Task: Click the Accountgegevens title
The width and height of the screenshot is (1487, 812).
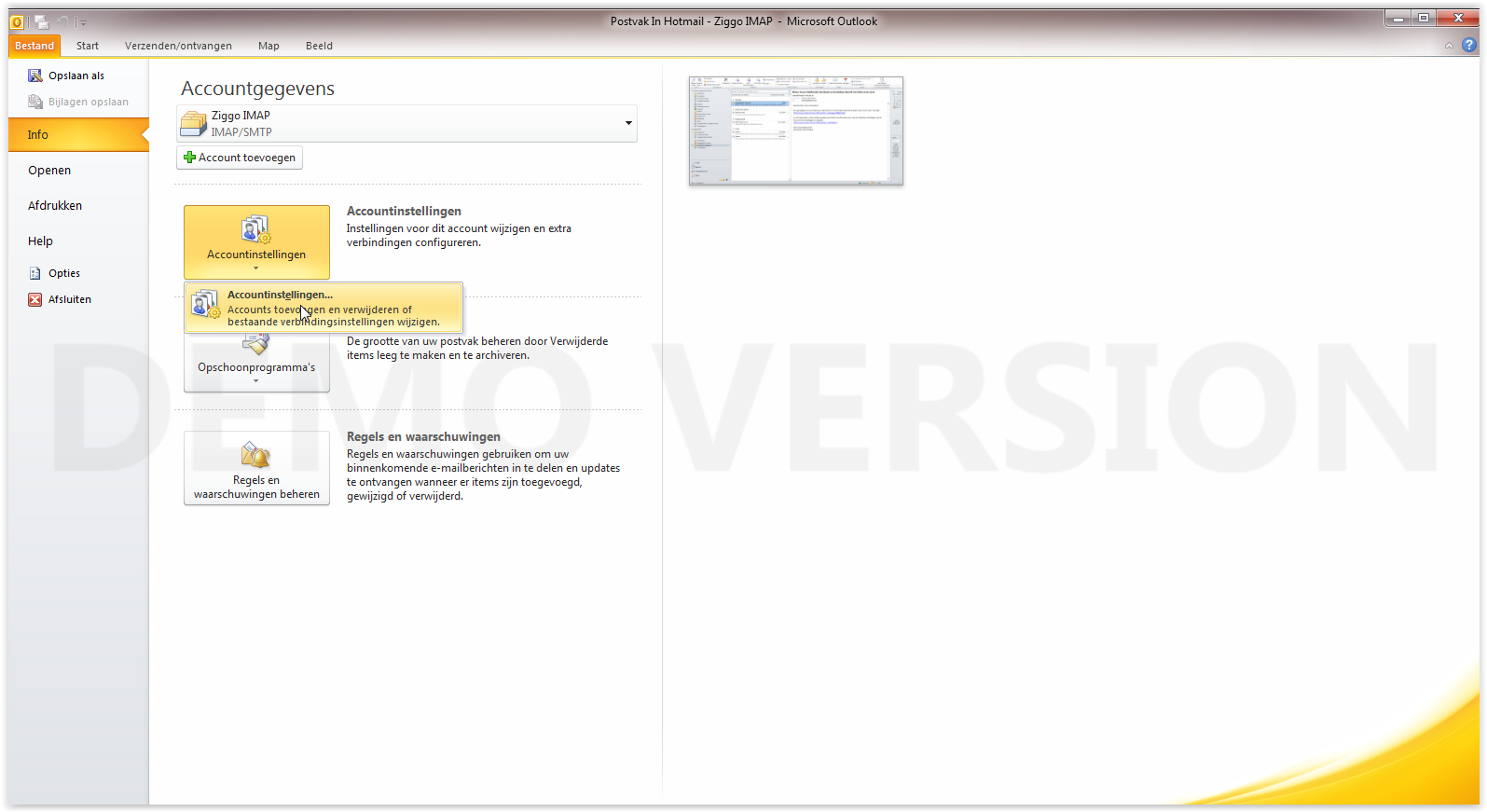Action: pyautogui.click(x=257, y=89)
